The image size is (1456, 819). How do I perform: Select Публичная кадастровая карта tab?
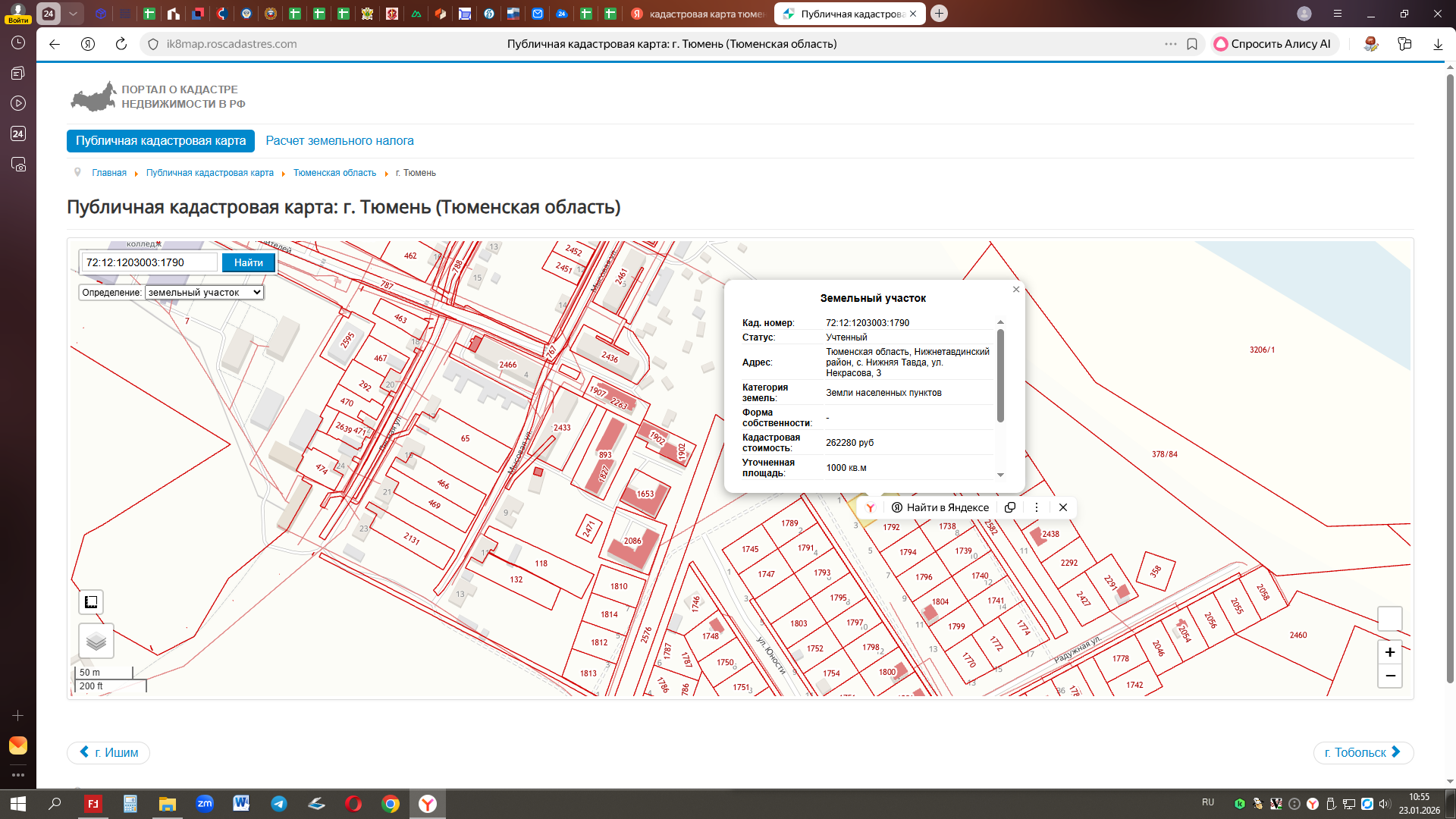tap(161, 141)
